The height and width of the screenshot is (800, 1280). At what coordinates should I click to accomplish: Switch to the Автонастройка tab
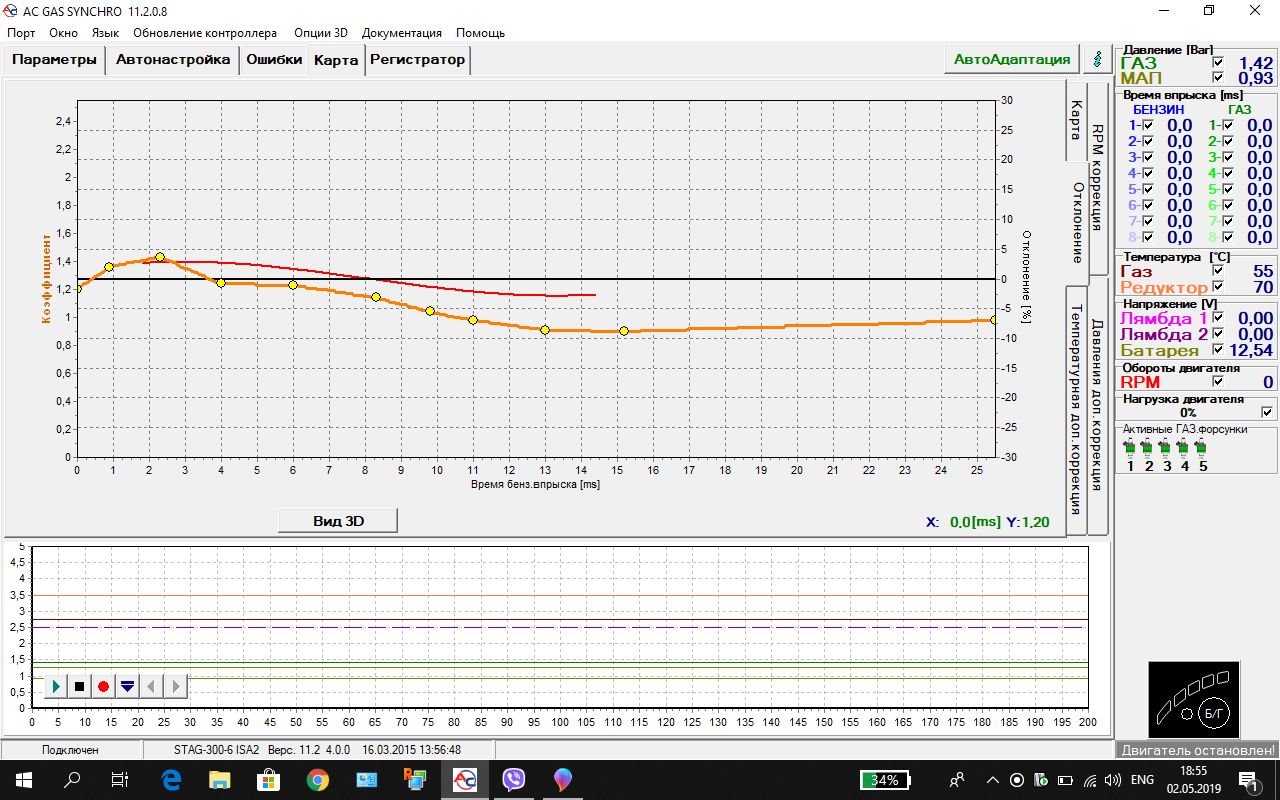pyautogui.click(x=173, y=59)
